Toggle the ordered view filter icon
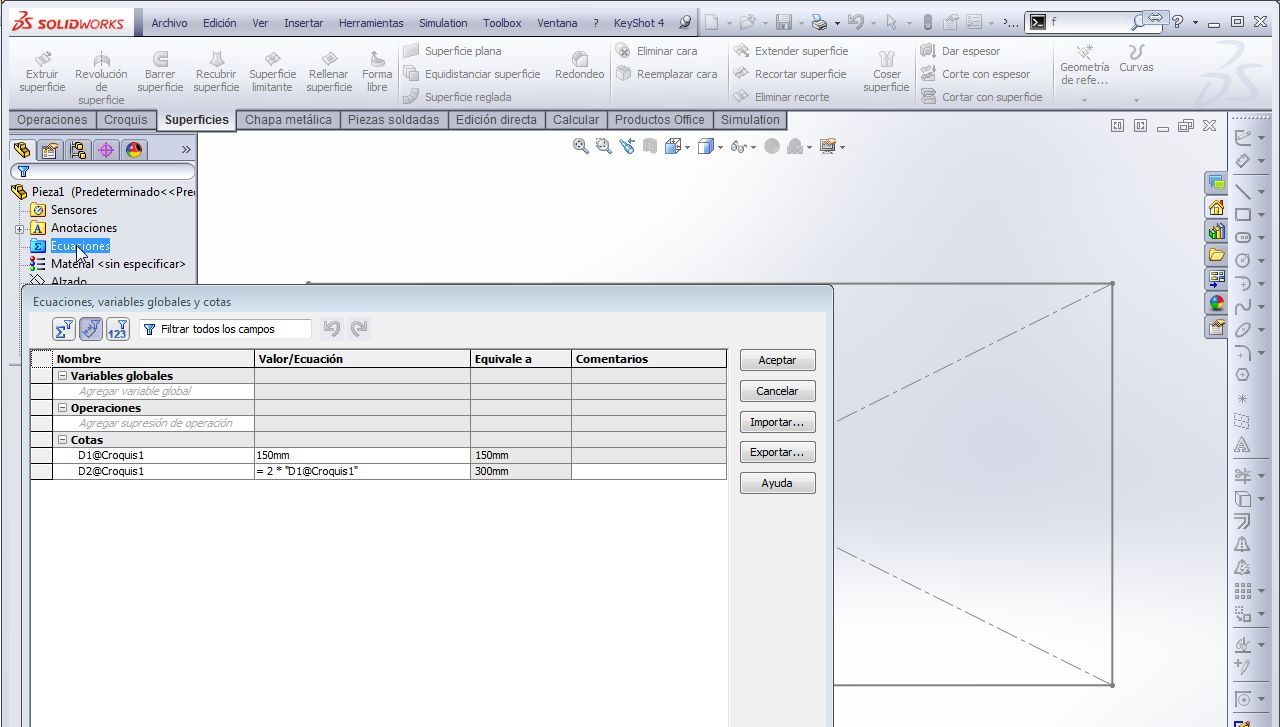 (x=117, y=329)
